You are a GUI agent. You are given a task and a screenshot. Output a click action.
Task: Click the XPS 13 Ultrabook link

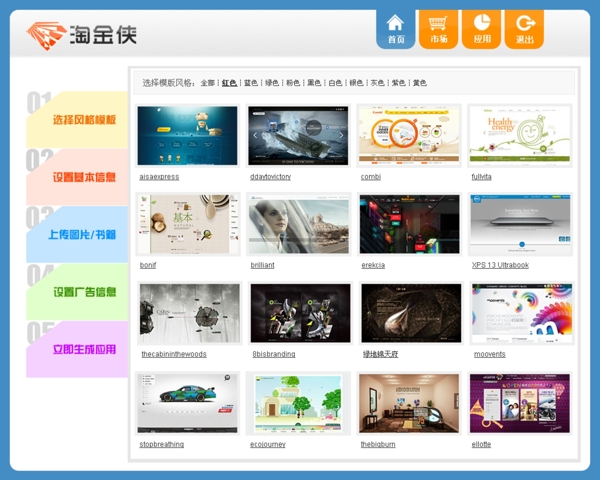[x=500, y=265]
